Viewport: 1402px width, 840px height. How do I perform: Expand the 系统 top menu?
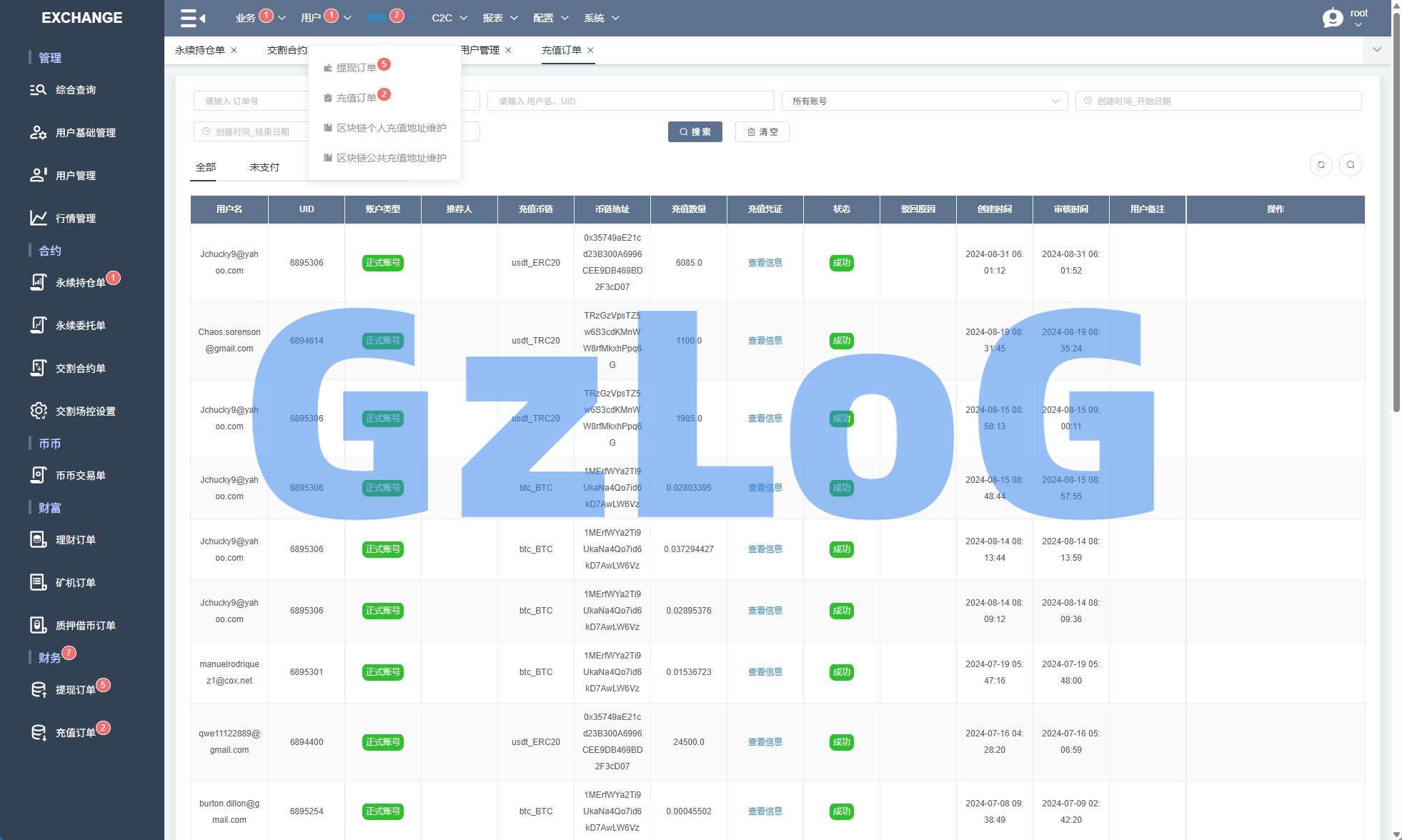tap(602, 18)
